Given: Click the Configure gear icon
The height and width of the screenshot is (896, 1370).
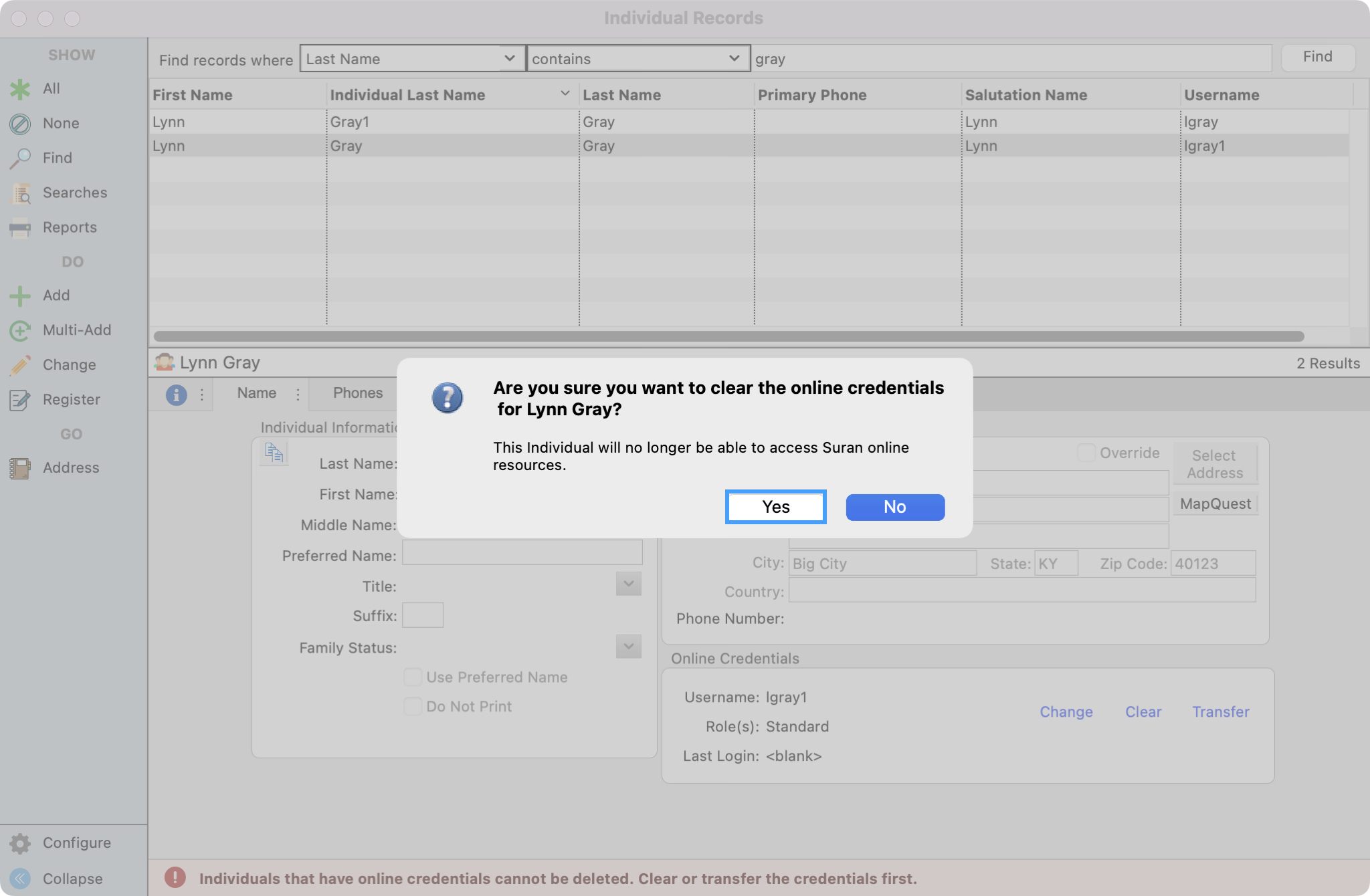Looking at the screenshot, I should tap(20, 843).
